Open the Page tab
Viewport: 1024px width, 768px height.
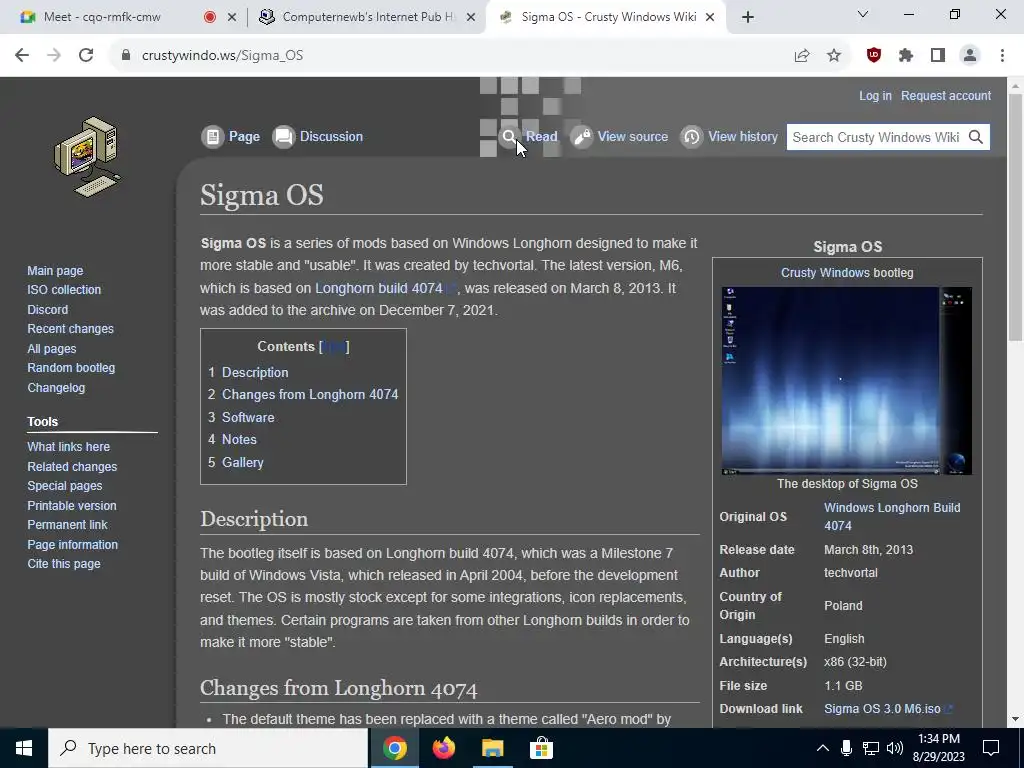click(x=231, y=136)
